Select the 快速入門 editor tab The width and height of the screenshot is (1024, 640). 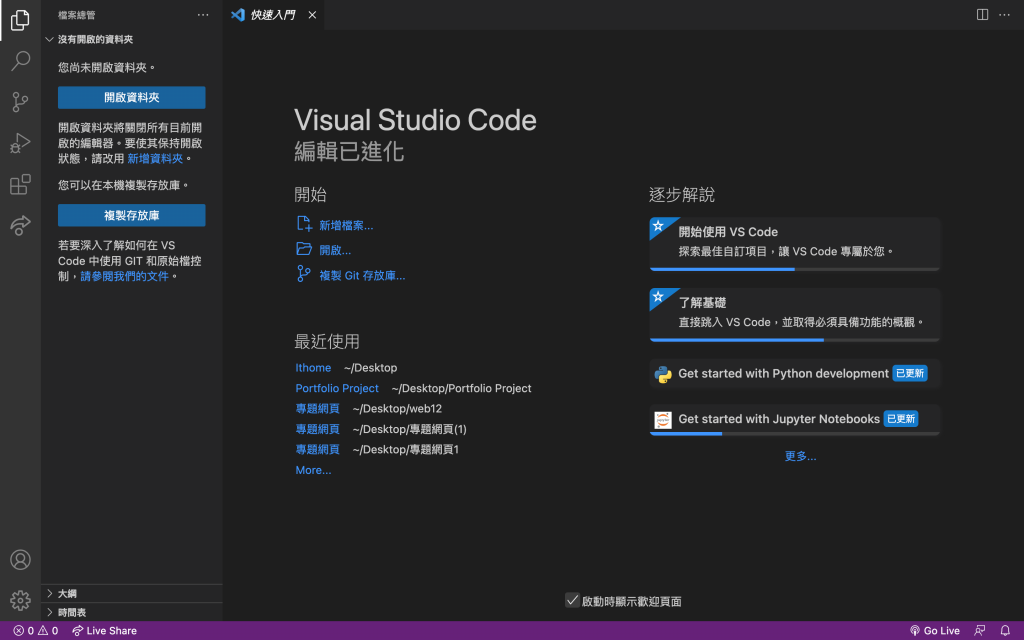pos(272,14)
